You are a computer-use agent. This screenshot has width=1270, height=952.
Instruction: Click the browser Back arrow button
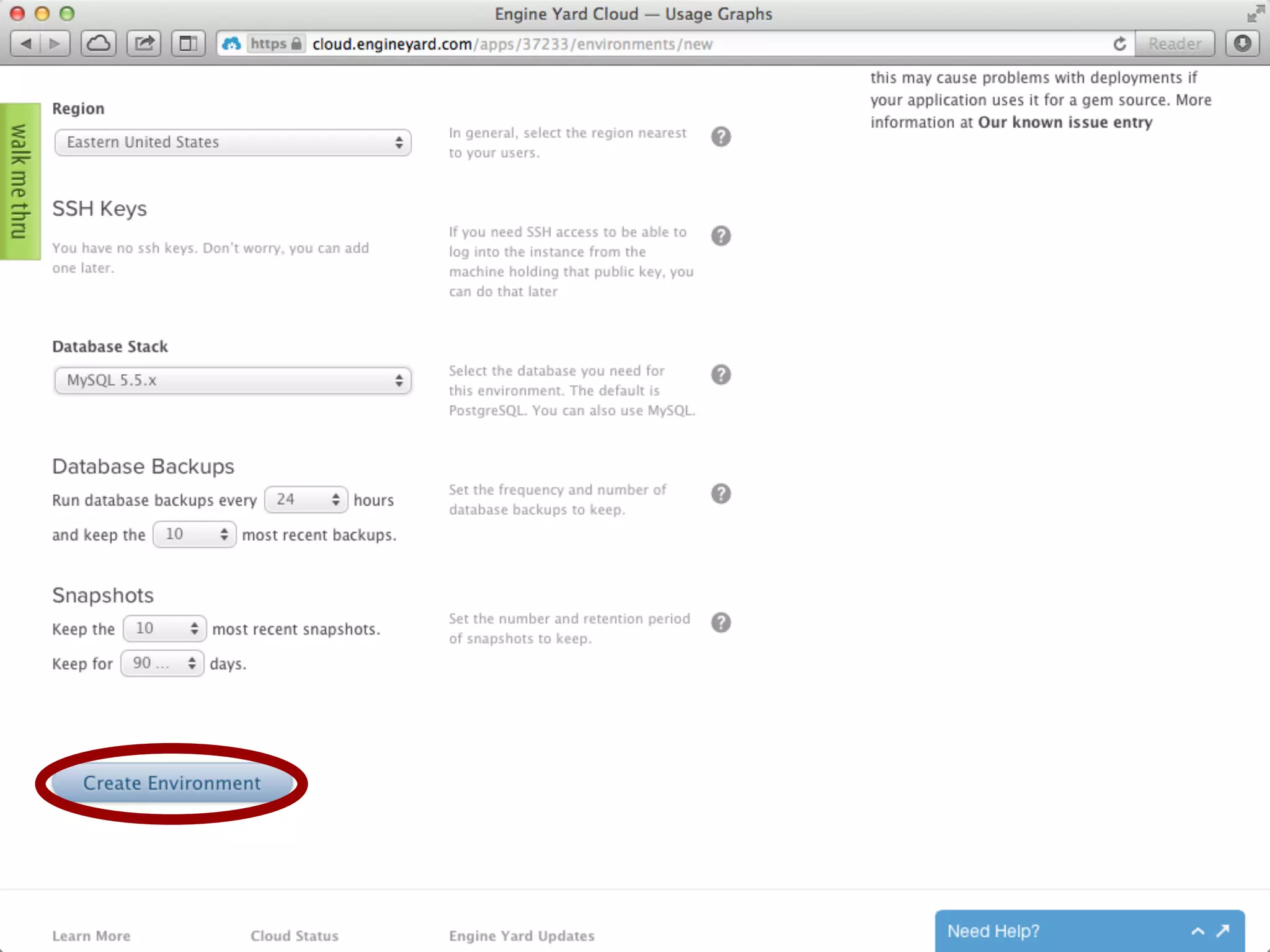point(27,43)
